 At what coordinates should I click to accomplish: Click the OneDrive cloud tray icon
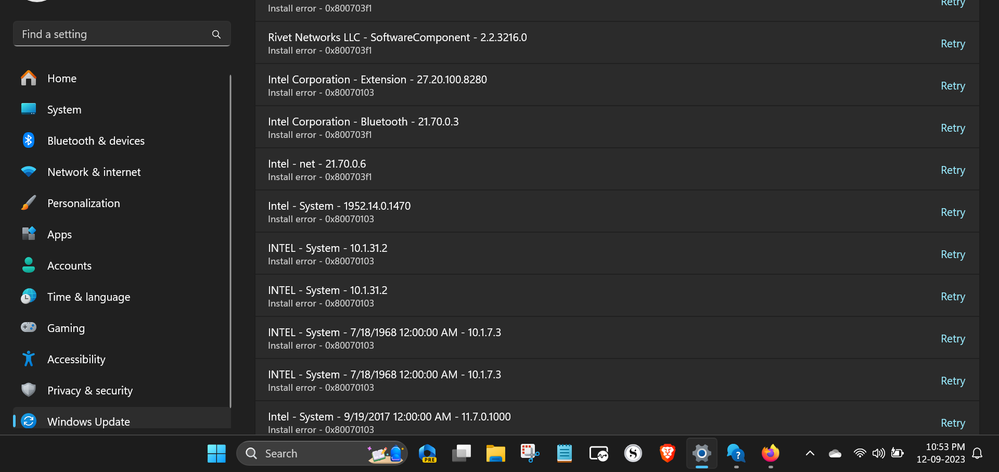pyautogui.click(x=835, y=454)
